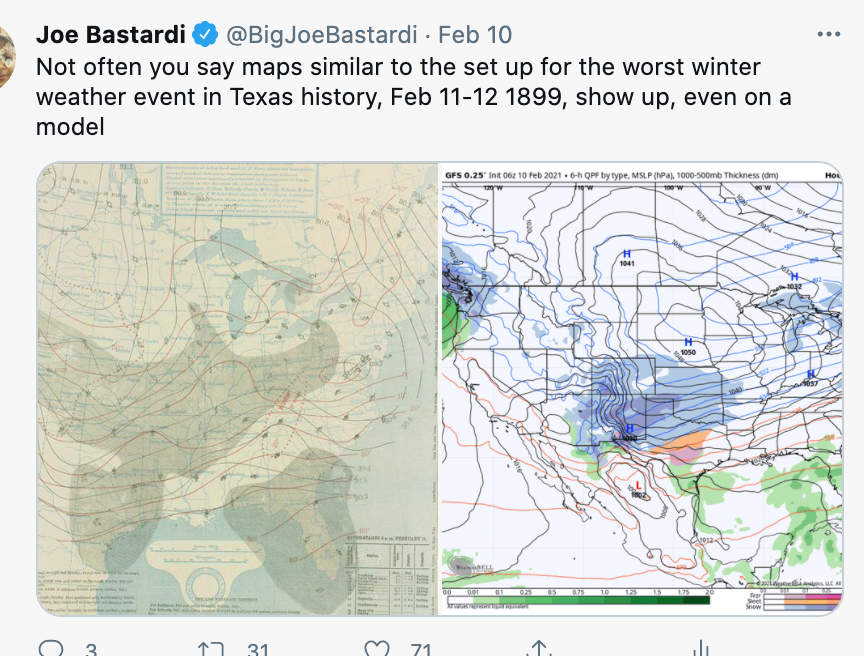
Task: Click the Feb 10 tweet date
Action: 475,35
